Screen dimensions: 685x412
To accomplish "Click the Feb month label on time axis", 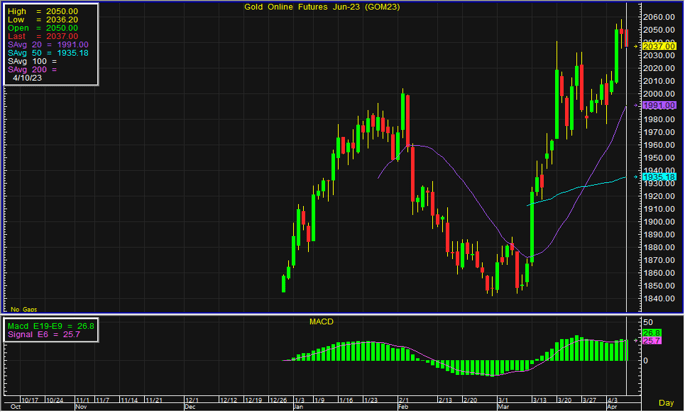I will [x=403, y=408].
